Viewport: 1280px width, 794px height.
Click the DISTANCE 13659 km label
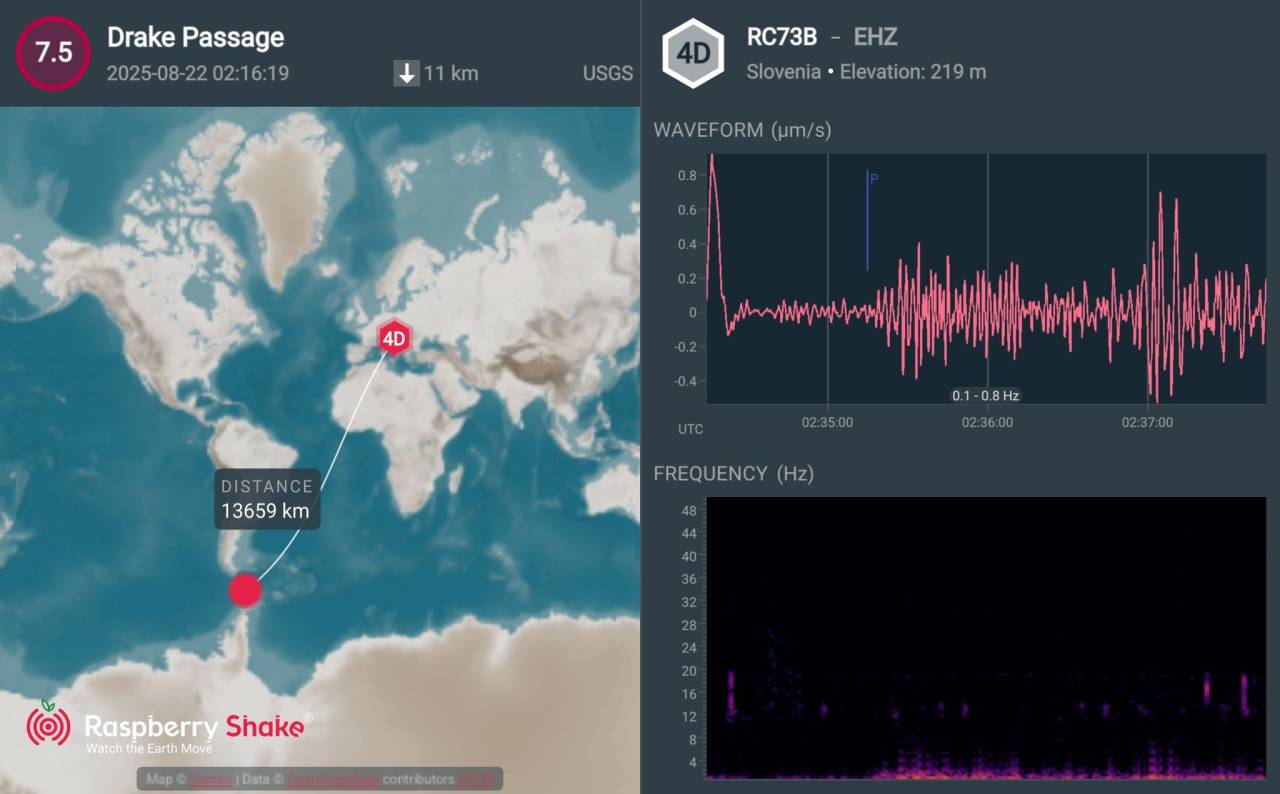pos(265,500)
